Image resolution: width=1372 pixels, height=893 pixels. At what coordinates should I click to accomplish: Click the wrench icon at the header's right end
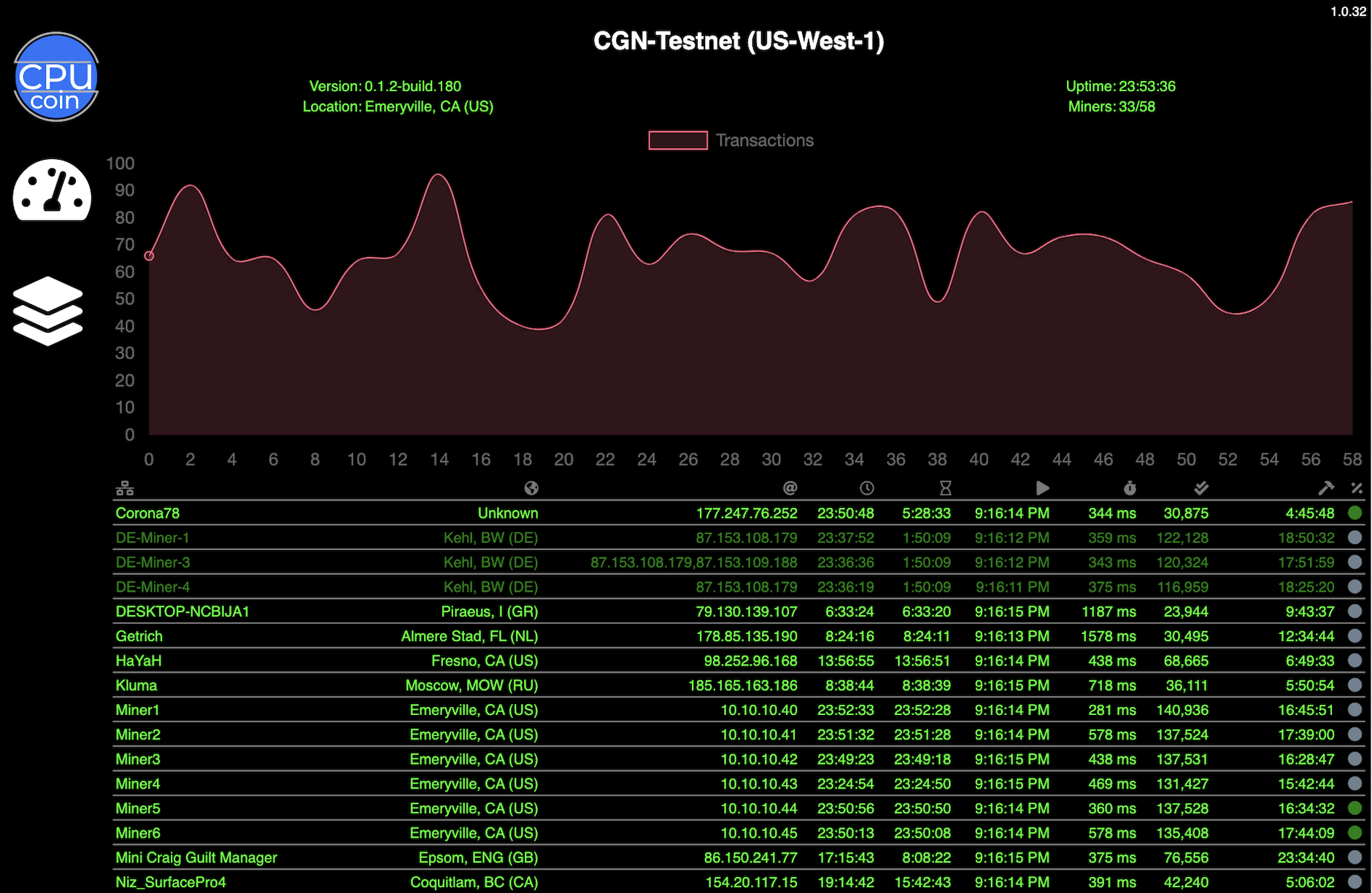1326,487
